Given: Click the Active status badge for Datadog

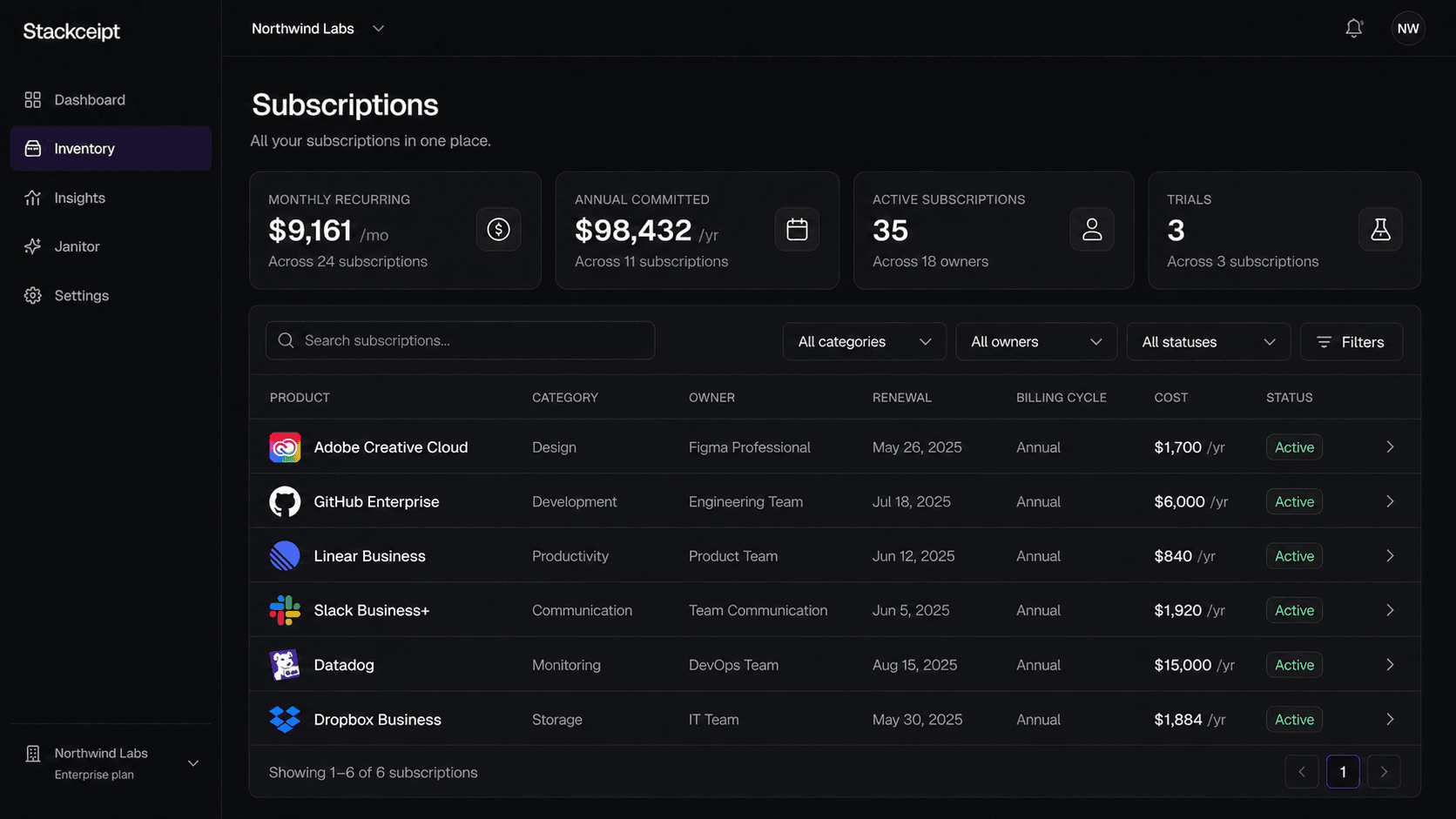Looking at the screenshot, I should pos(1294,665).
